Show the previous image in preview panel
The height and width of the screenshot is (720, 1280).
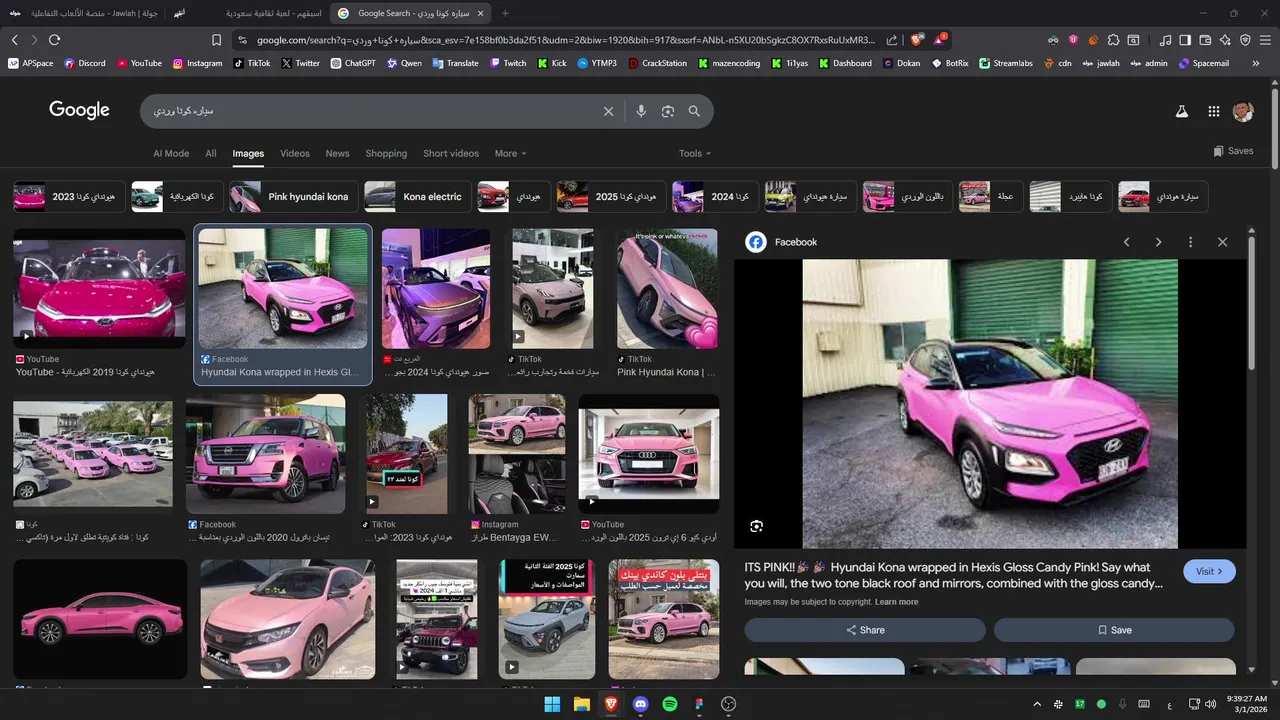coord(1126,242)
